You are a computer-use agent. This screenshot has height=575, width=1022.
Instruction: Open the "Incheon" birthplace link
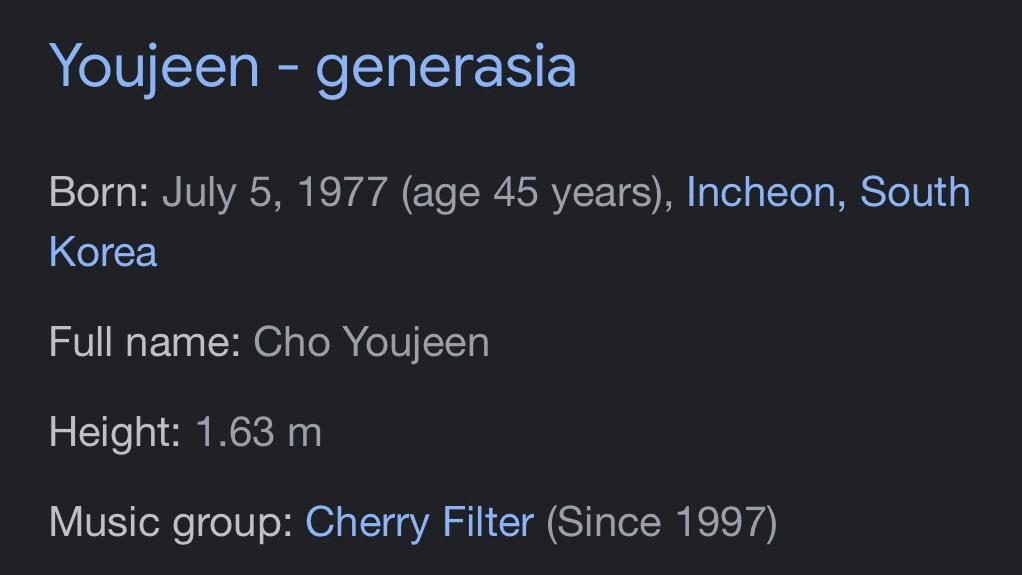(x=762, y=192)
